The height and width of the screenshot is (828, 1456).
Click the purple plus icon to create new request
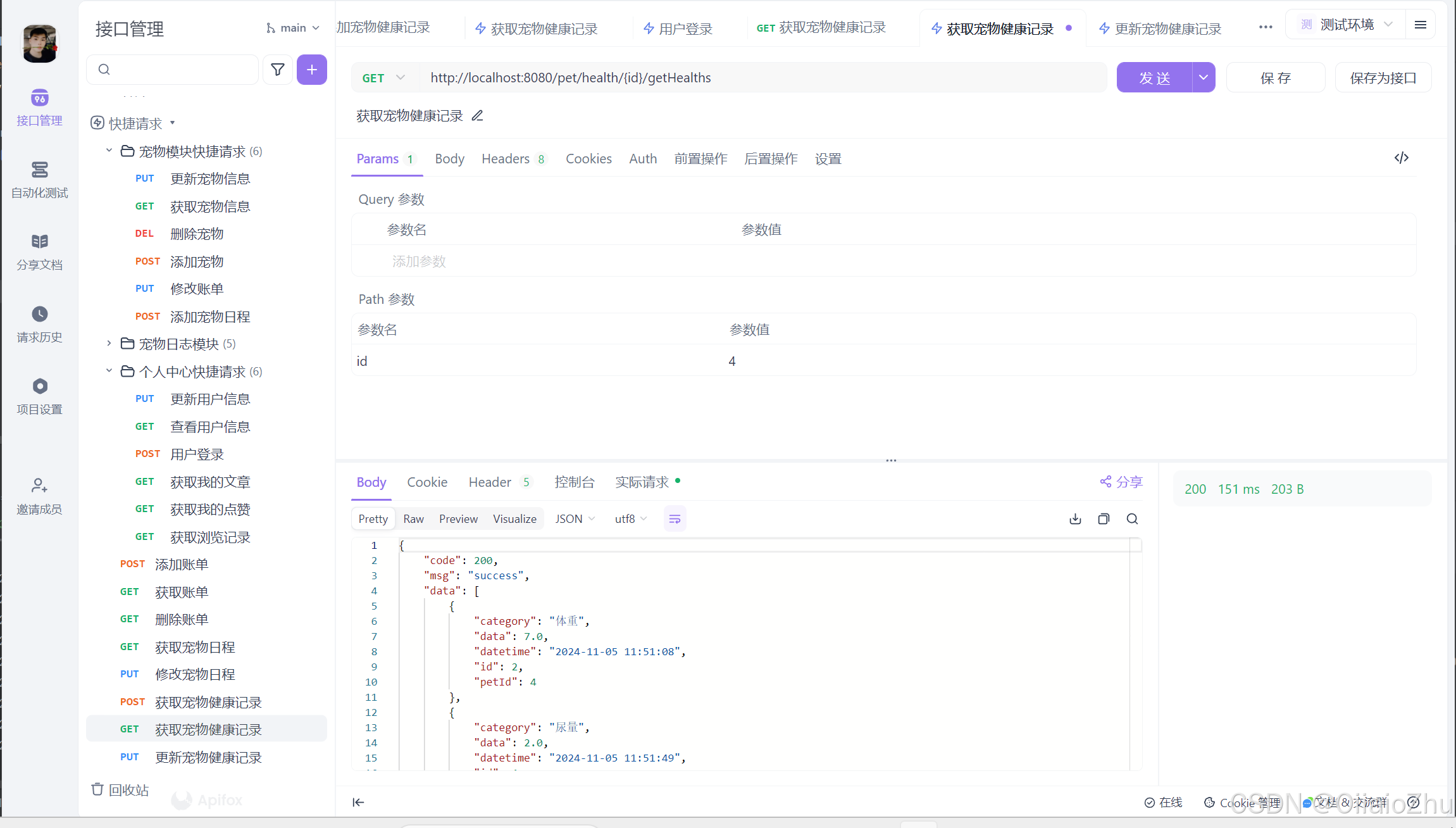tap(312, 70)
